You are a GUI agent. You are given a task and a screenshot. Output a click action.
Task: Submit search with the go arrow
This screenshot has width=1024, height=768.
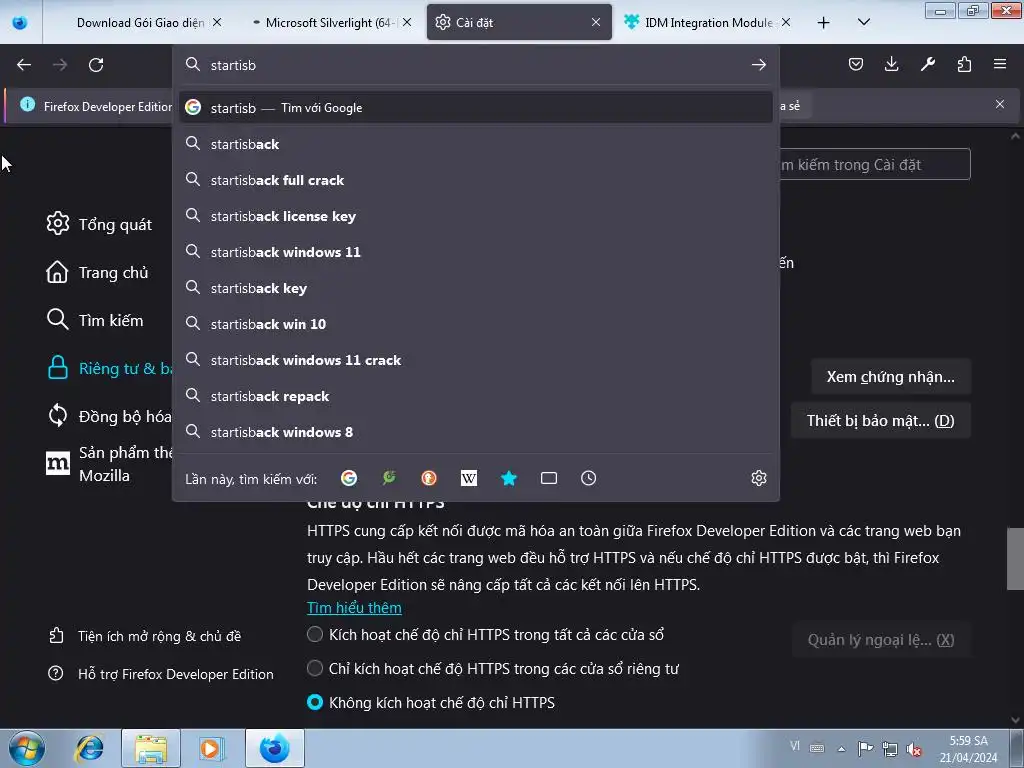tap(758, 65)
